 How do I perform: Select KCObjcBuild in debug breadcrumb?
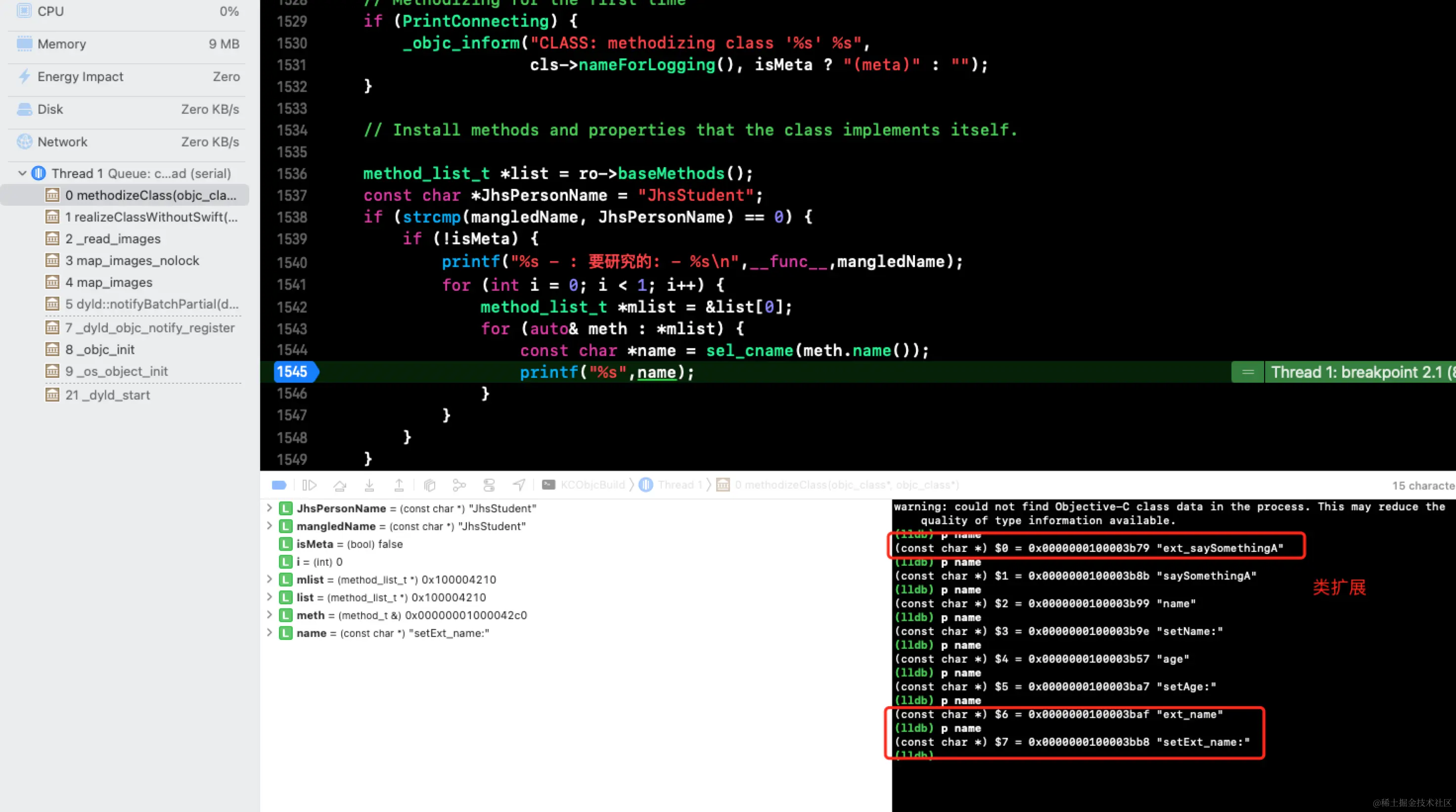591,485
